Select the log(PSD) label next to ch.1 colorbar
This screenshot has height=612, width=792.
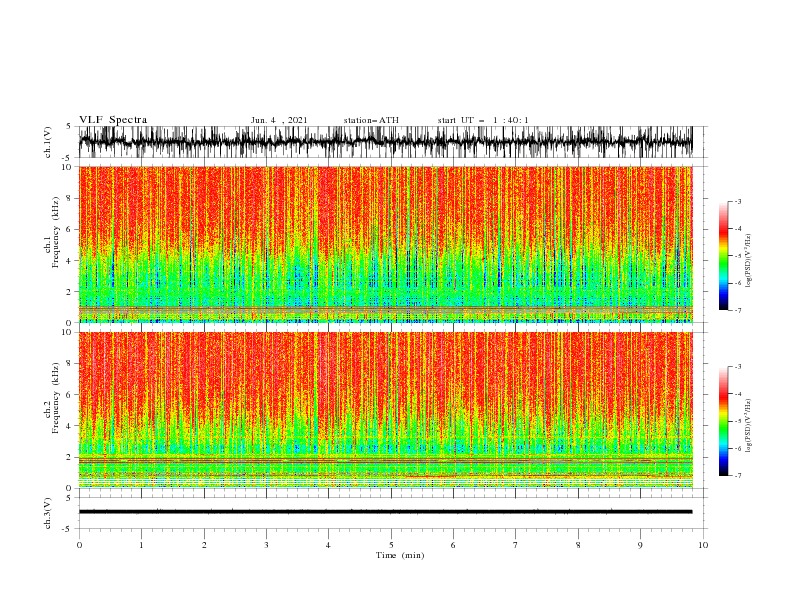tap(749, 261)
